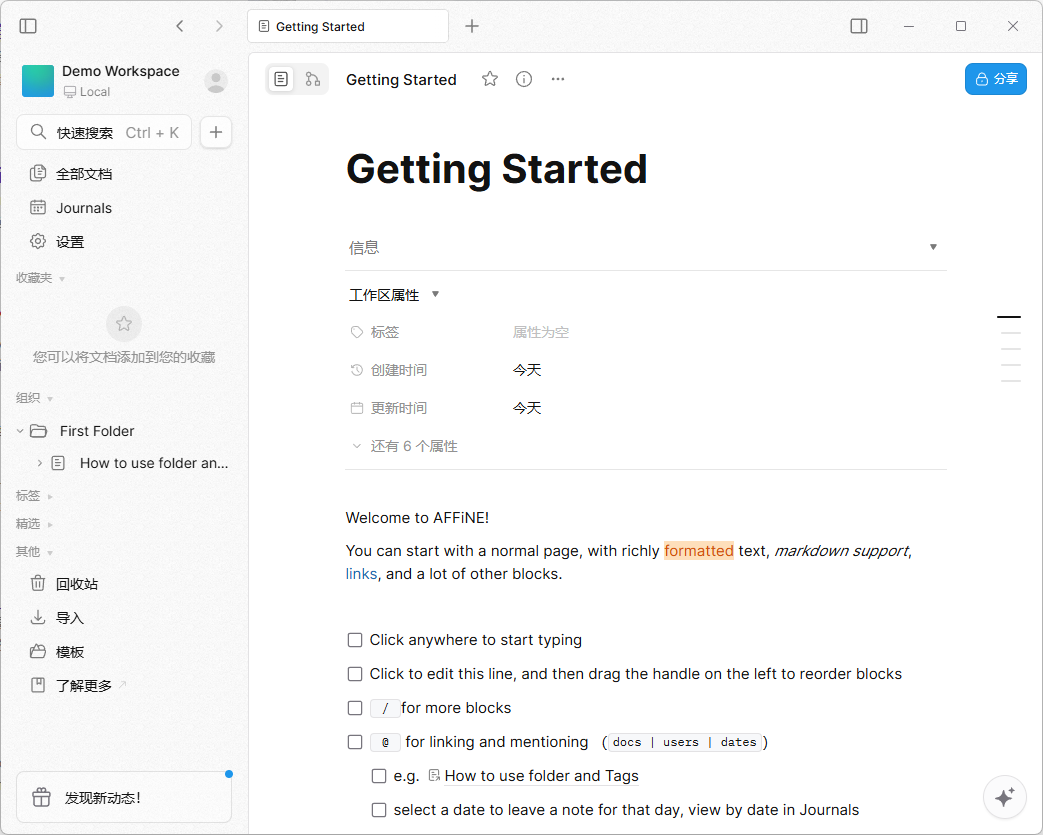Open document info icon
1043x835 pixels.
click(x=524, y=79)
